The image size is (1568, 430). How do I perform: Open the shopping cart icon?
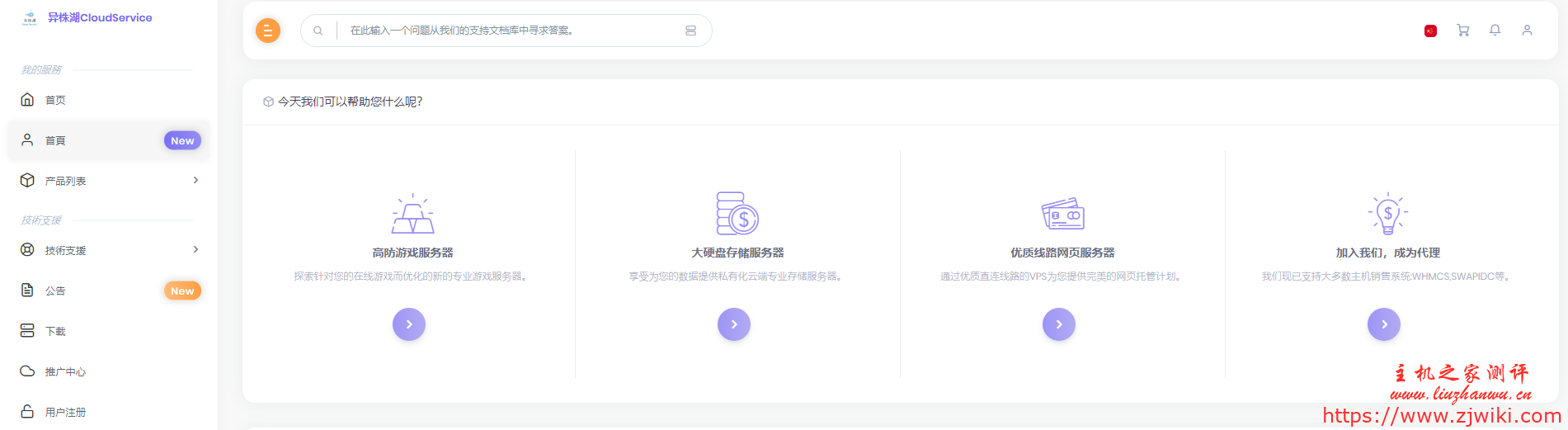pos(1462,31)
